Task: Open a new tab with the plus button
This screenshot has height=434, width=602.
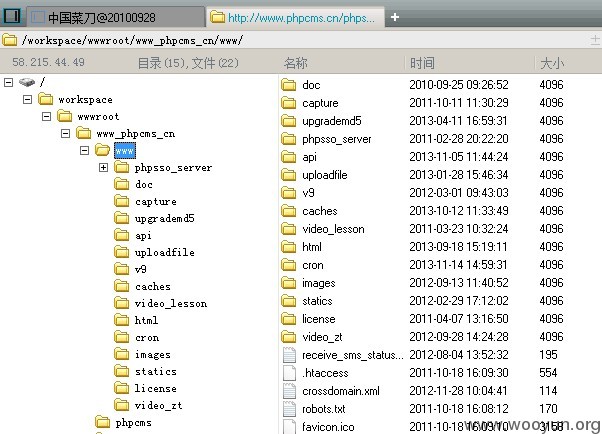Action: [395, 17]
